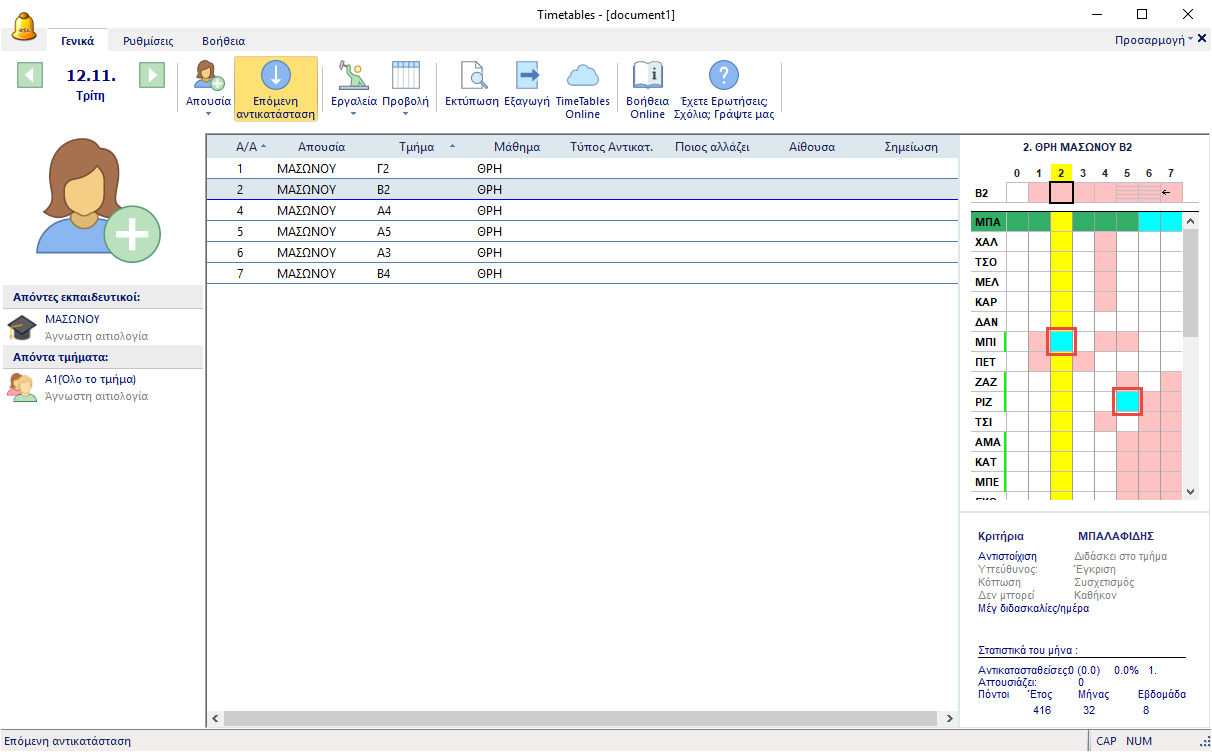Open the dropdown arrow under Προβολή
This screenshot has height=752, width=1212.
[405, 114]
